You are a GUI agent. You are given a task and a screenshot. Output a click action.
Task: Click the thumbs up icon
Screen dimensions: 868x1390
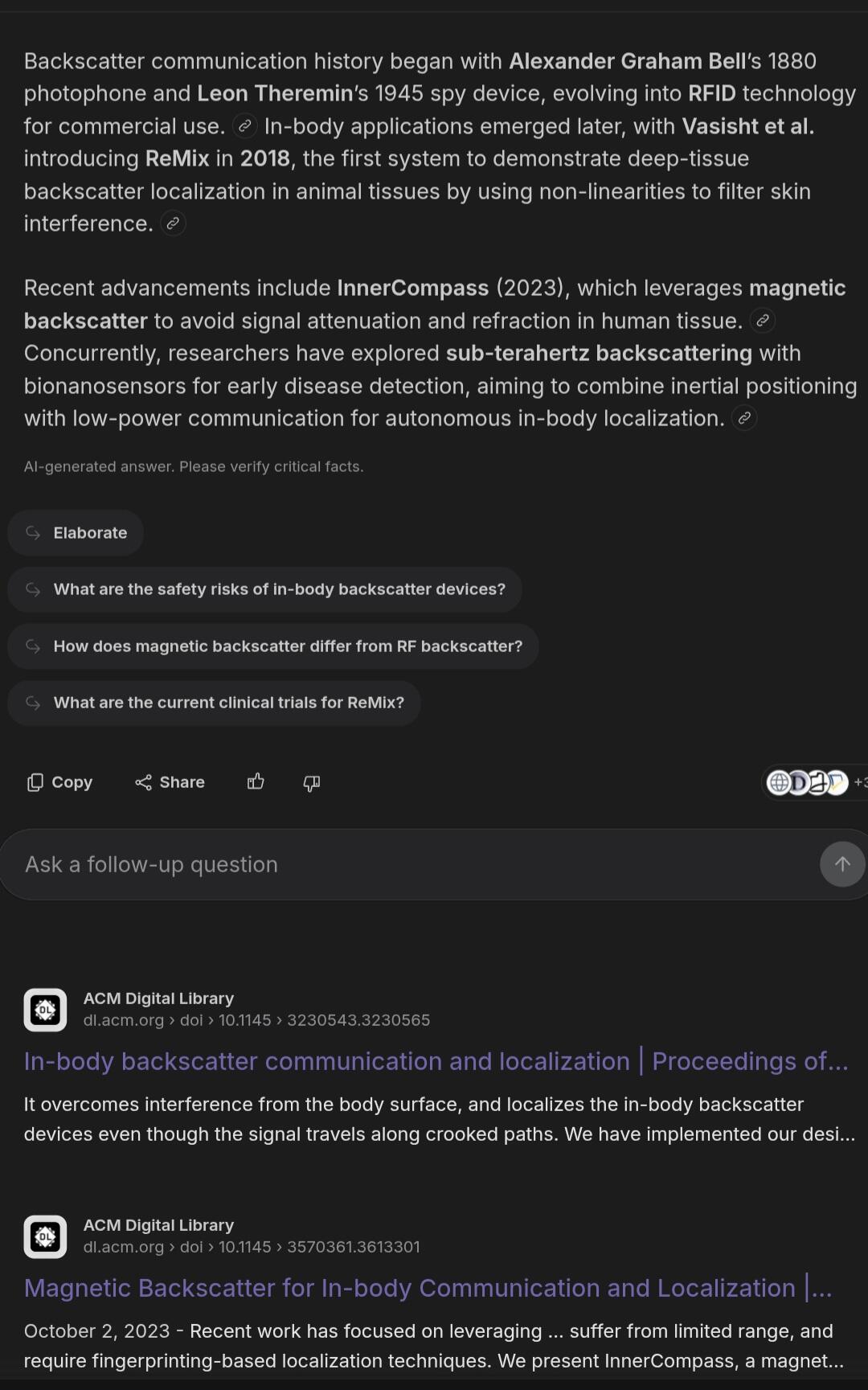[256, 782]
